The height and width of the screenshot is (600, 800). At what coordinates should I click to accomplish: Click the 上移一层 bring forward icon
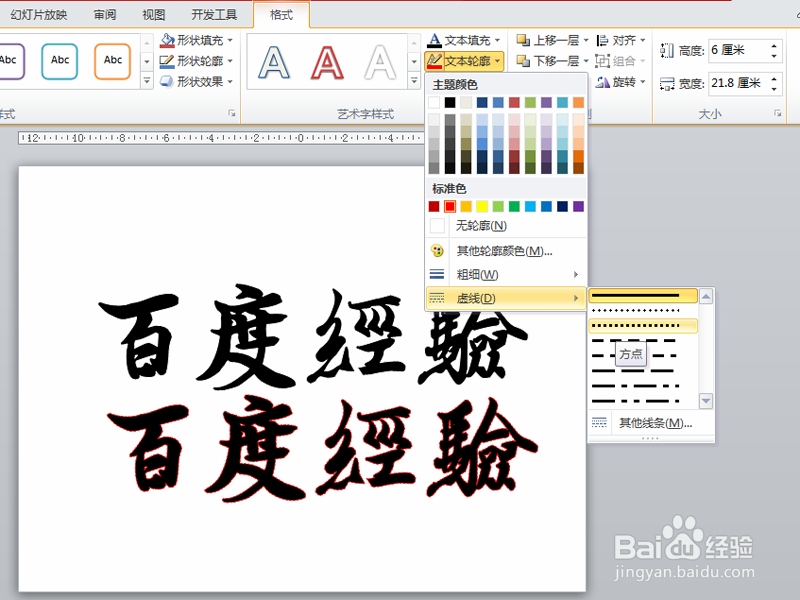(x=523, y=40)
